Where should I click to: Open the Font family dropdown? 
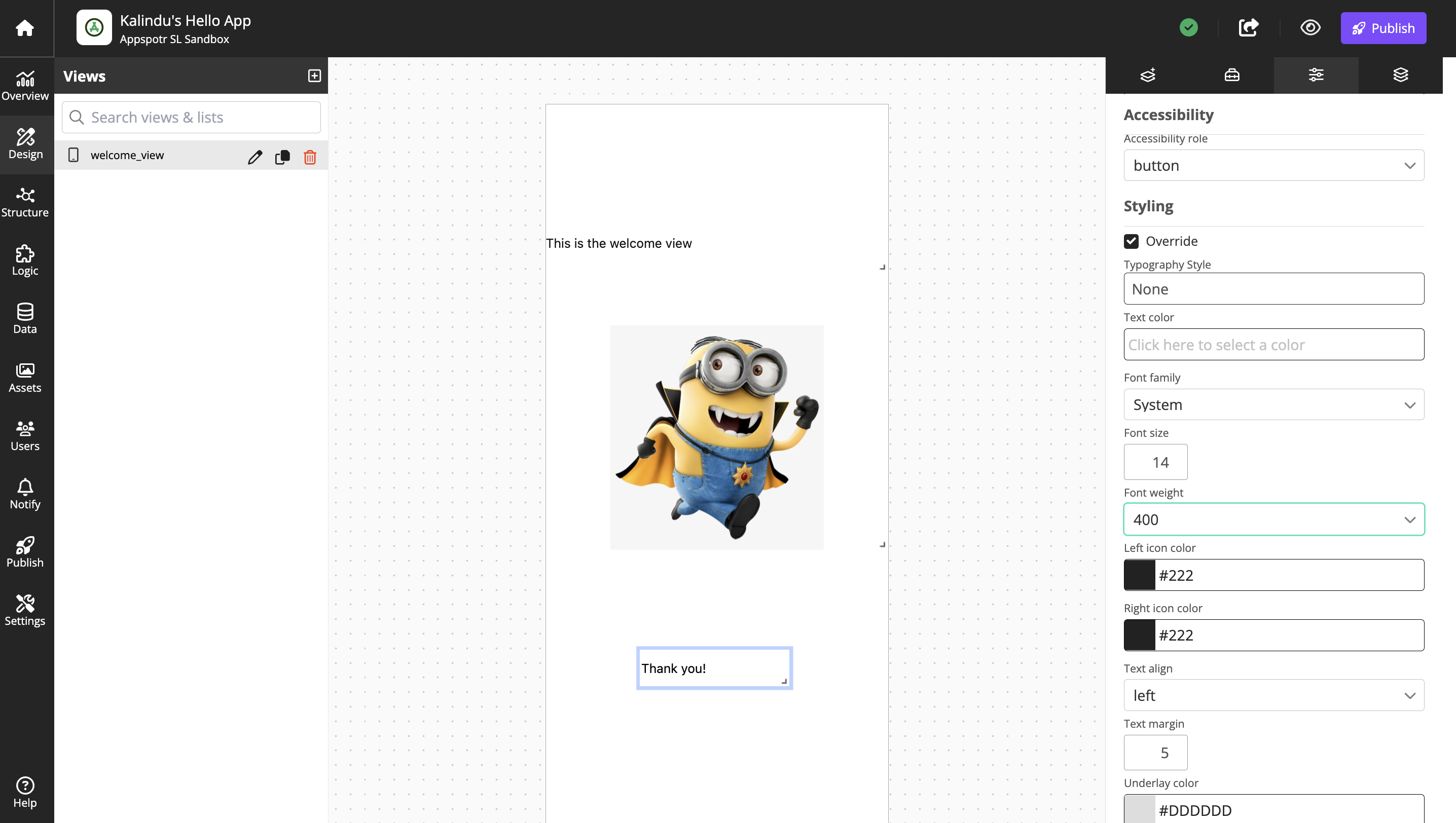[1273, 404]
